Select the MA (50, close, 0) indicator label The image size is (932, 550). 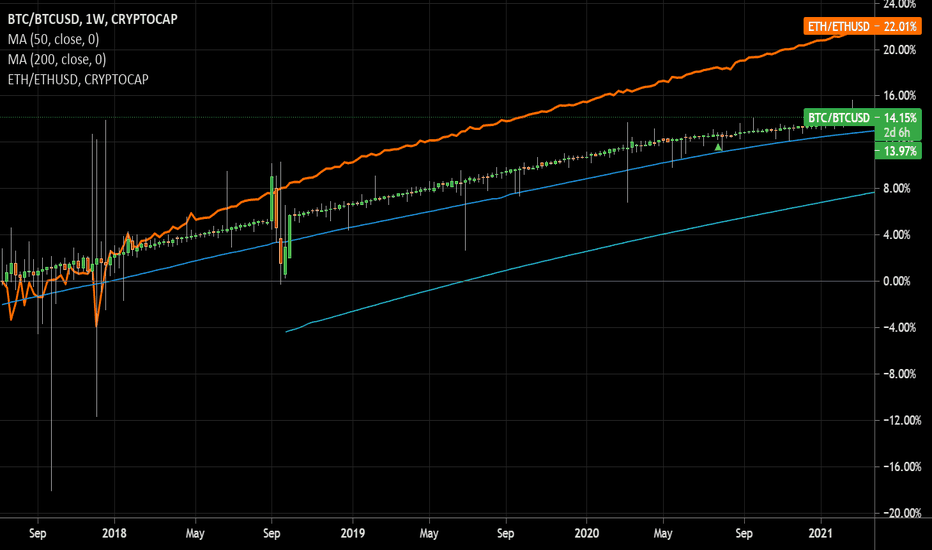53,39
